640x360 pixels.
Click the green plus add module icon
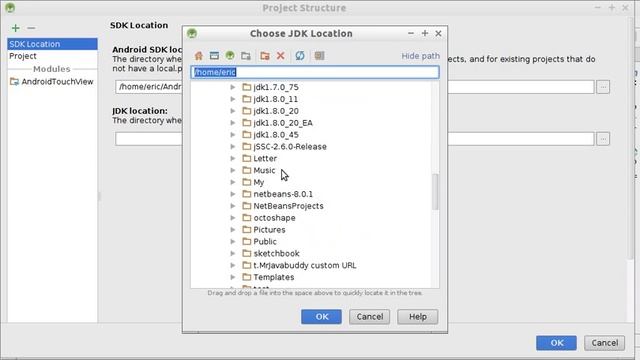pos(16,28)
